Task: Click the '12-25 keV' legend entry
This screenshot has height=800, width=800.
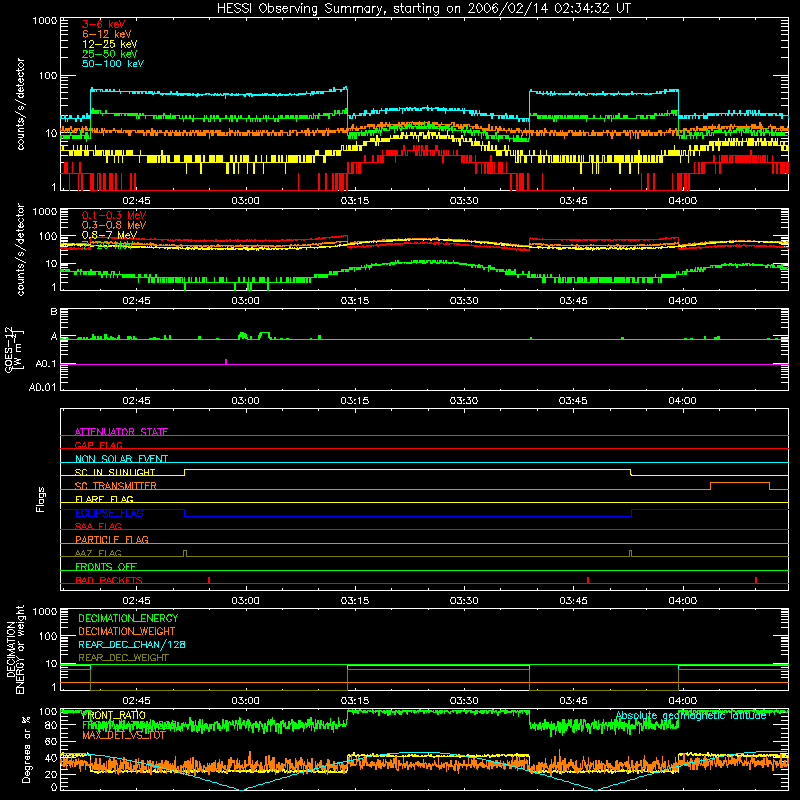Action: point(110,44)
